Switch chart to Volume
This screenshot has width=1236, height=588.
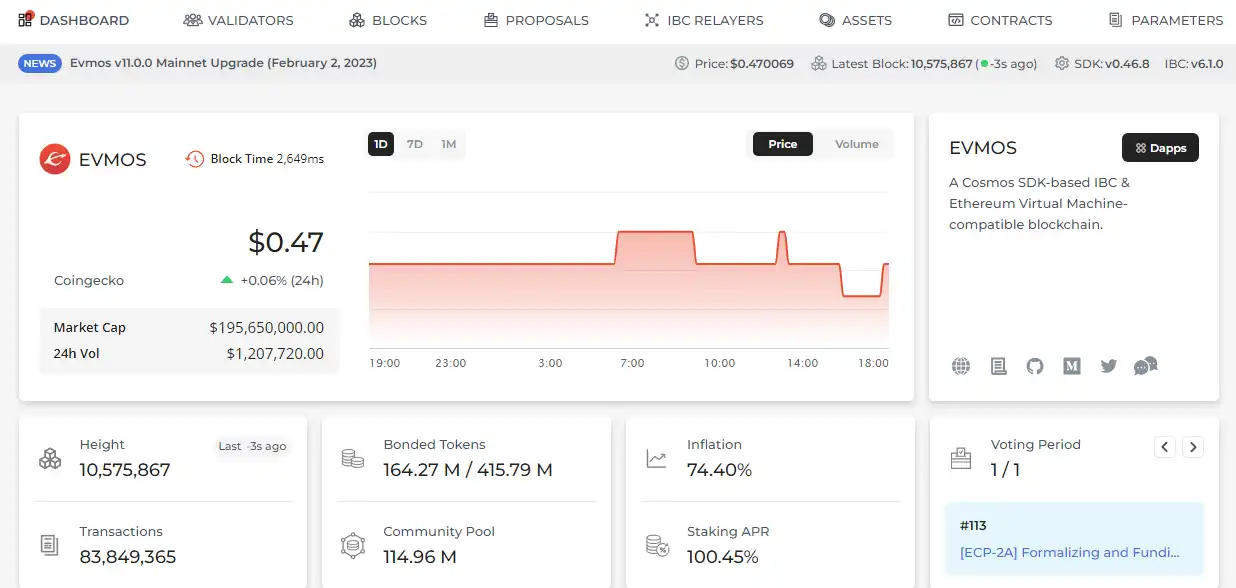[x=856, y=144]
